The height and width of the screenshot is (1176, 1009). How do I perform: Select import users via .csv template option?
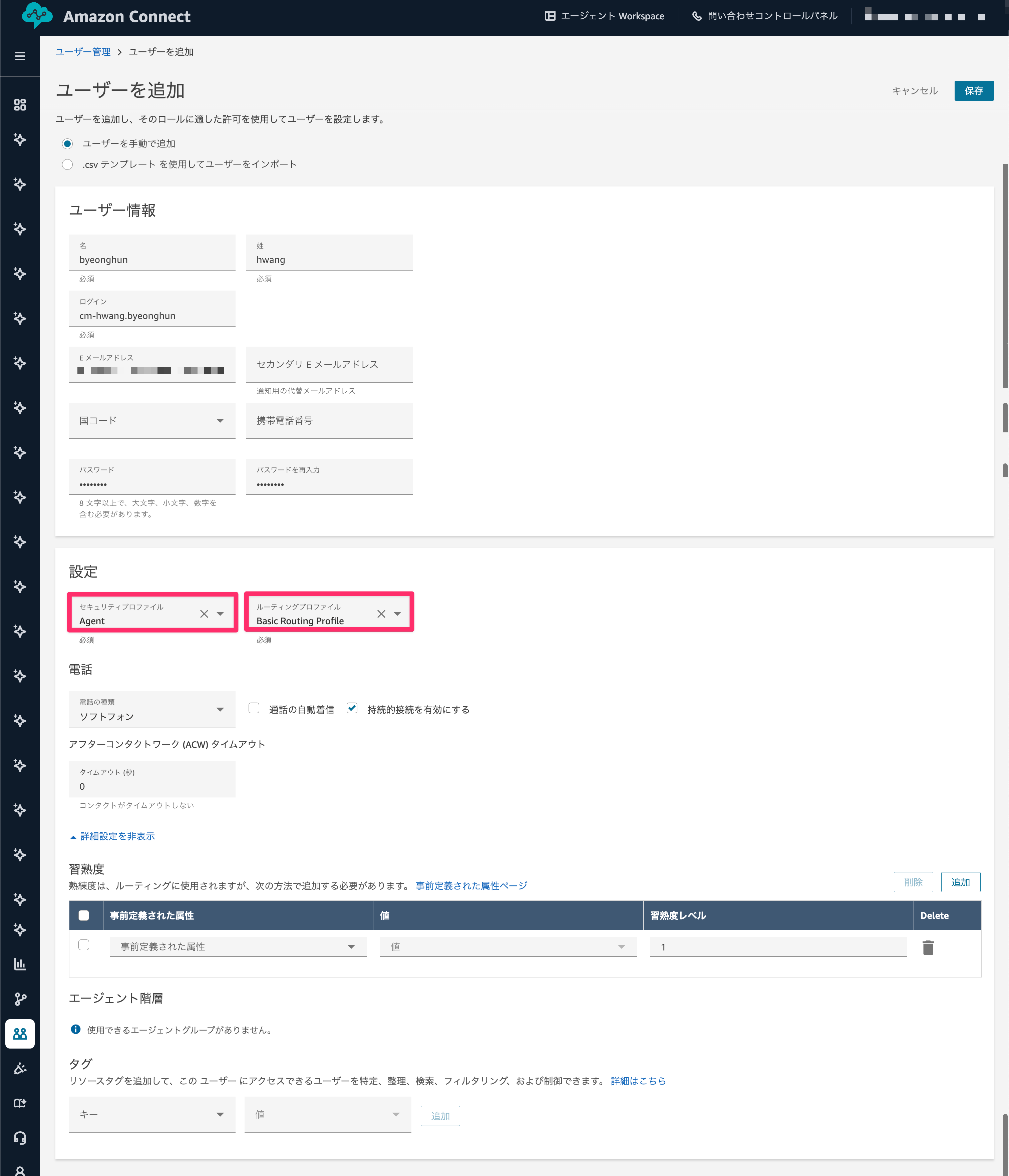tap(67, 164)
